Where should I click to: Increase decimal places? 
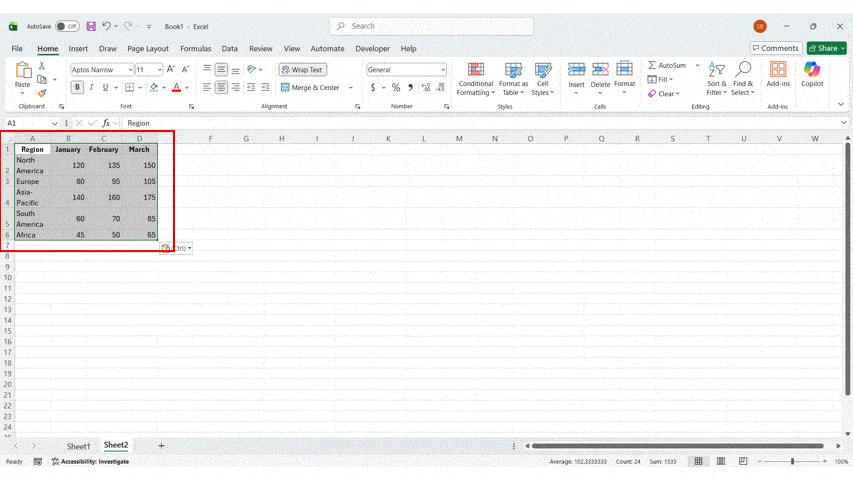pyautogui.click(x=425, y=87)
